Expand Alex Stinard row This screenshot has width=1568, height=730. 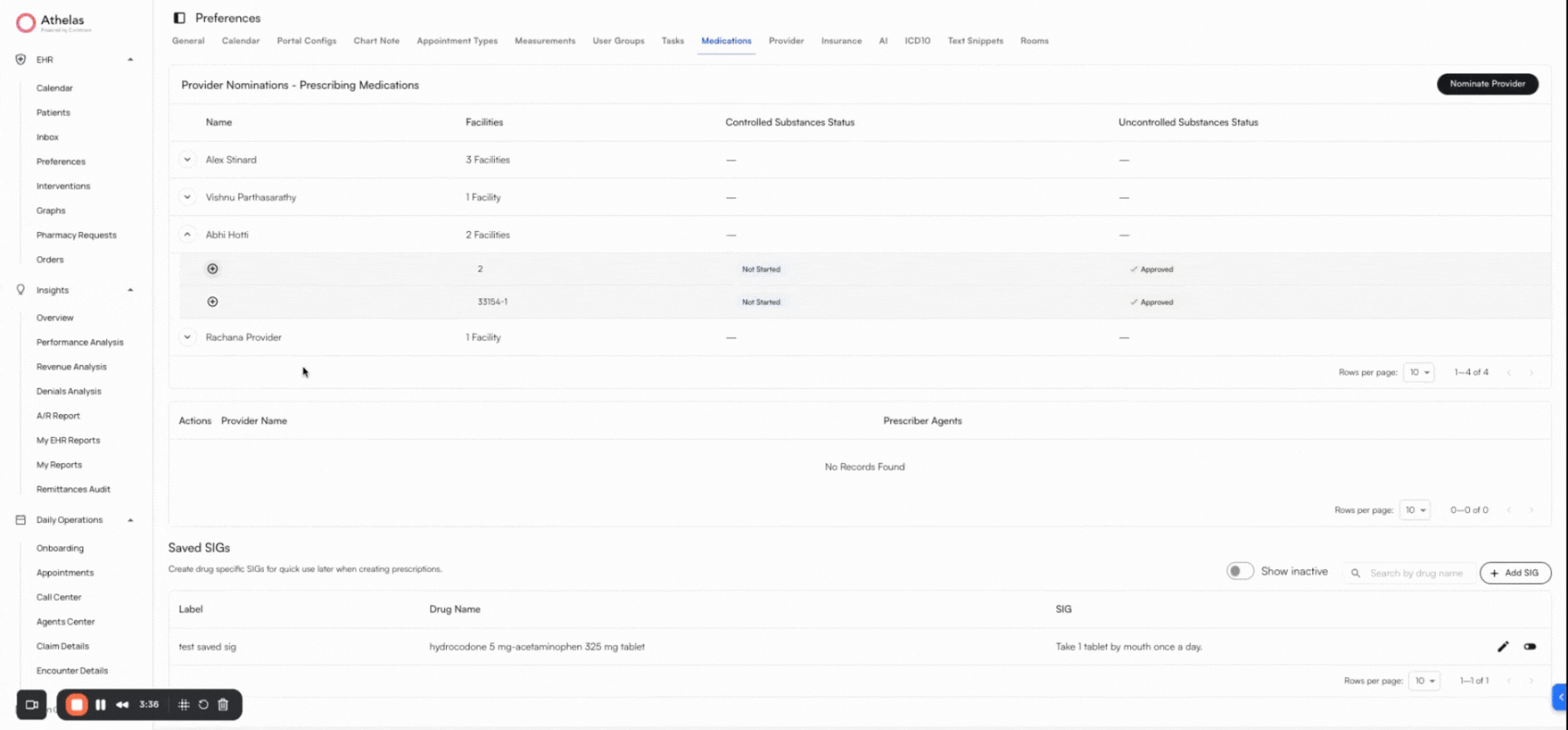pos(187,160)
